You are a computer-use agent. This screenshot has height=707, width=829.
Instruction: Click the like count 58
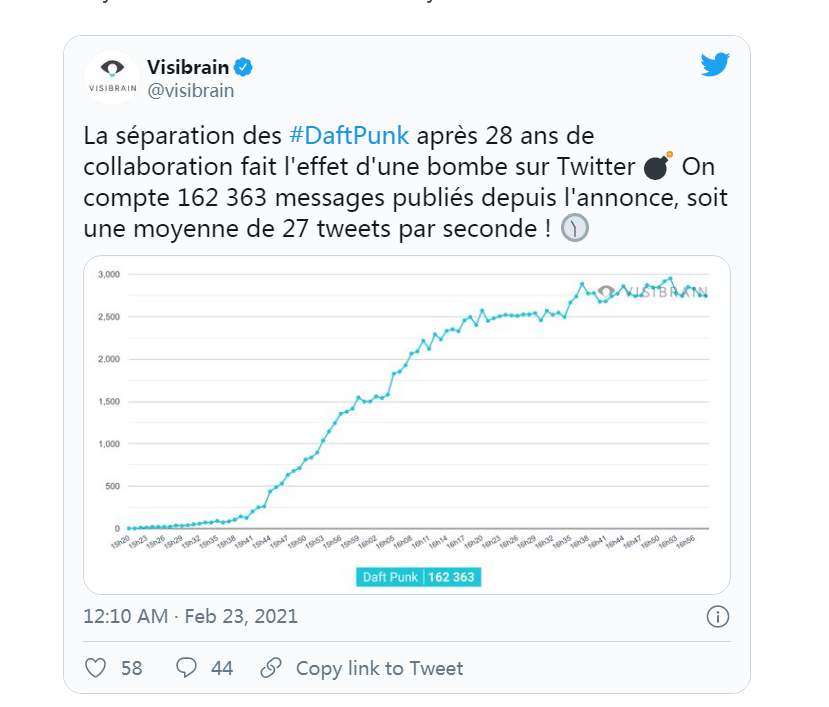pos(132,668)
